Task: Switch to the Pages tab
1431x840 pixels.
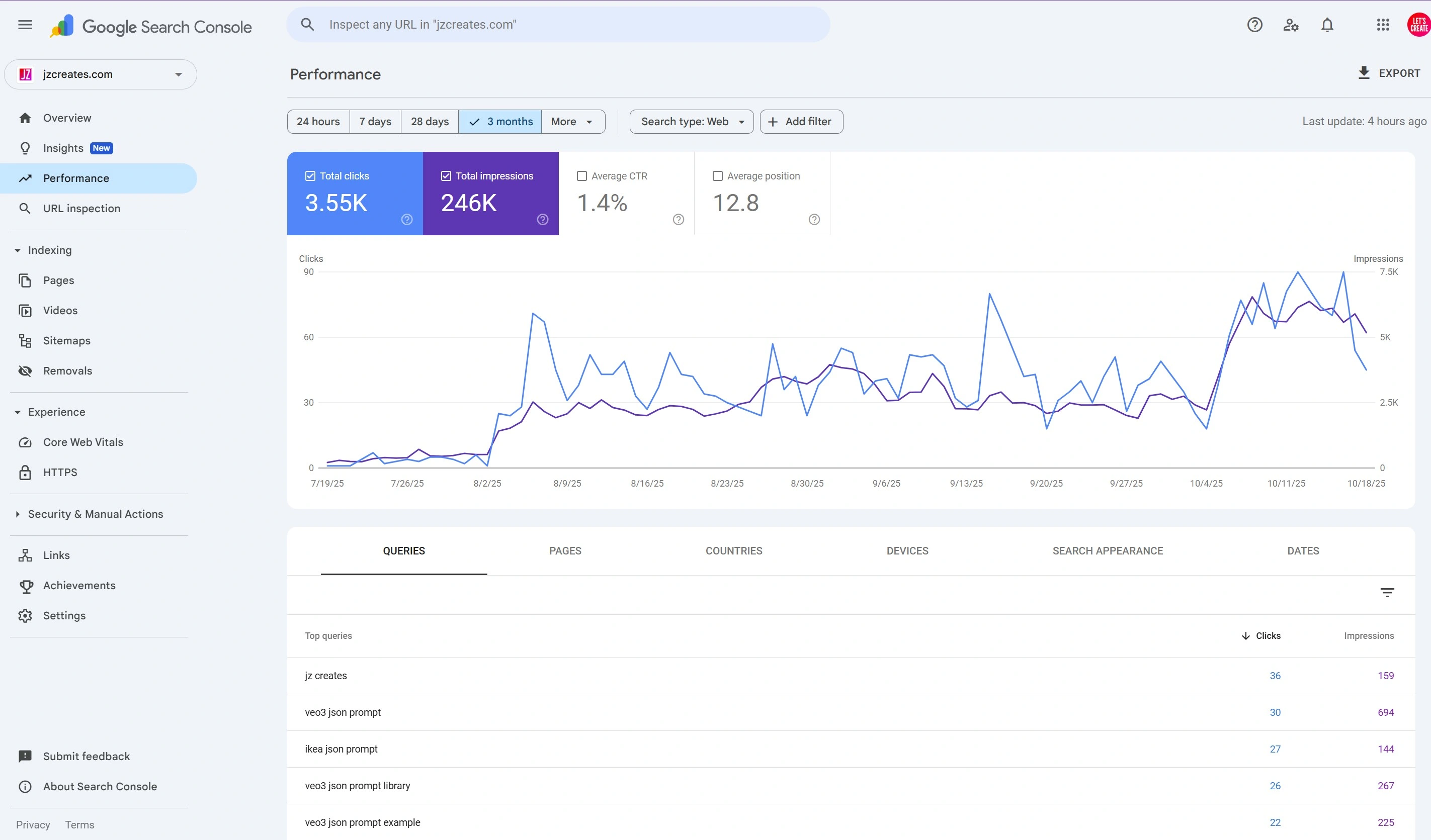Action: [x=565, y=550]
